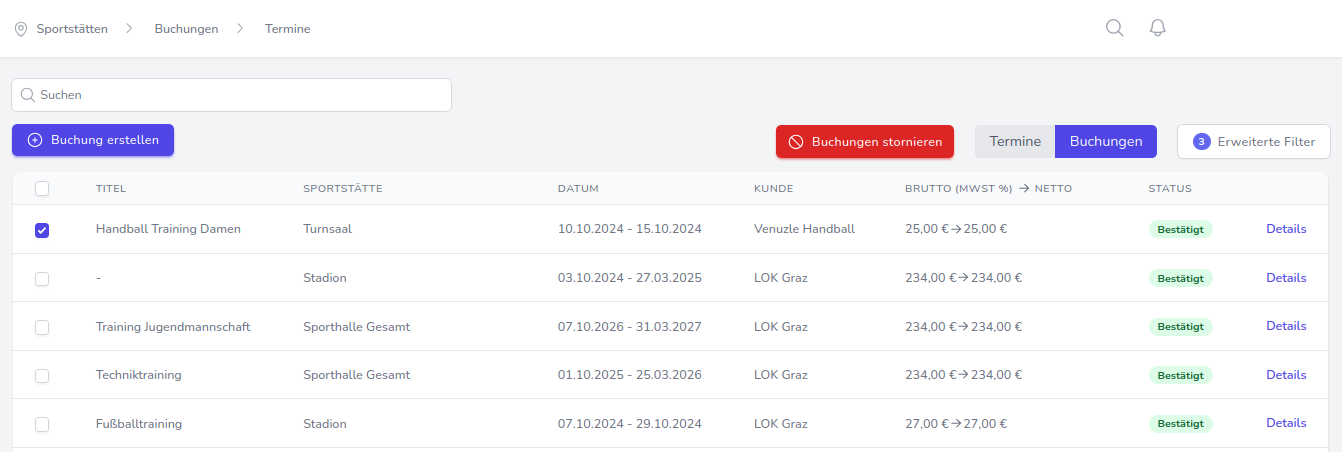Click the filter count badge showing 3
Viewport: 1342px width, 452px height.
[1202, 142]
